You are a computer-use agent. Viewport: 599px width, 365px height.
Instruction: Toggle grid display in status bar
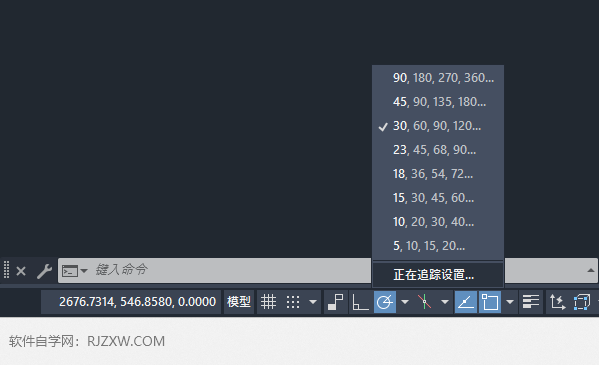click(269, 302)
